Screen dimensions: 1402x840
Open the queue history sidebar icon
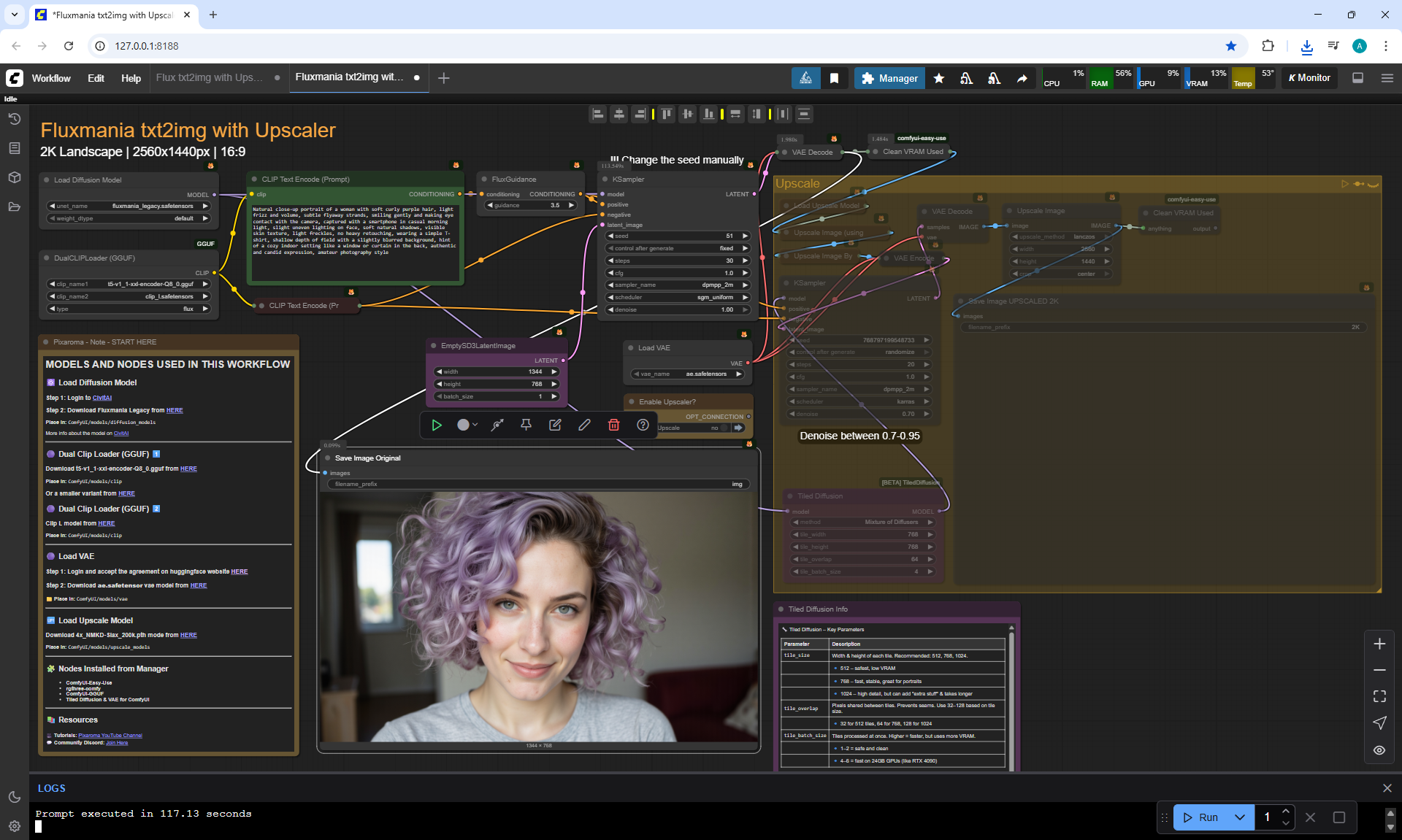coord(14,119)
